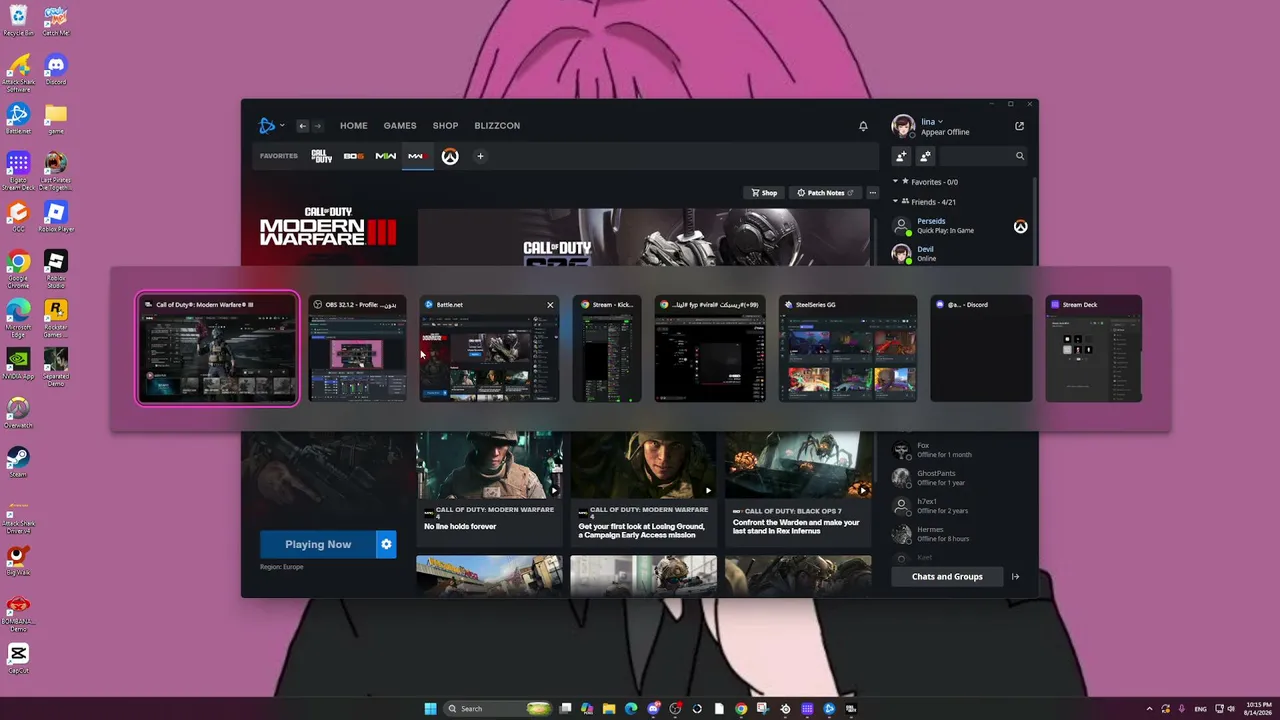Viewport: 1280px width, 720px height.
Task: Switch to the Discord window thumbnail
Action: click(x=981, y=348)
